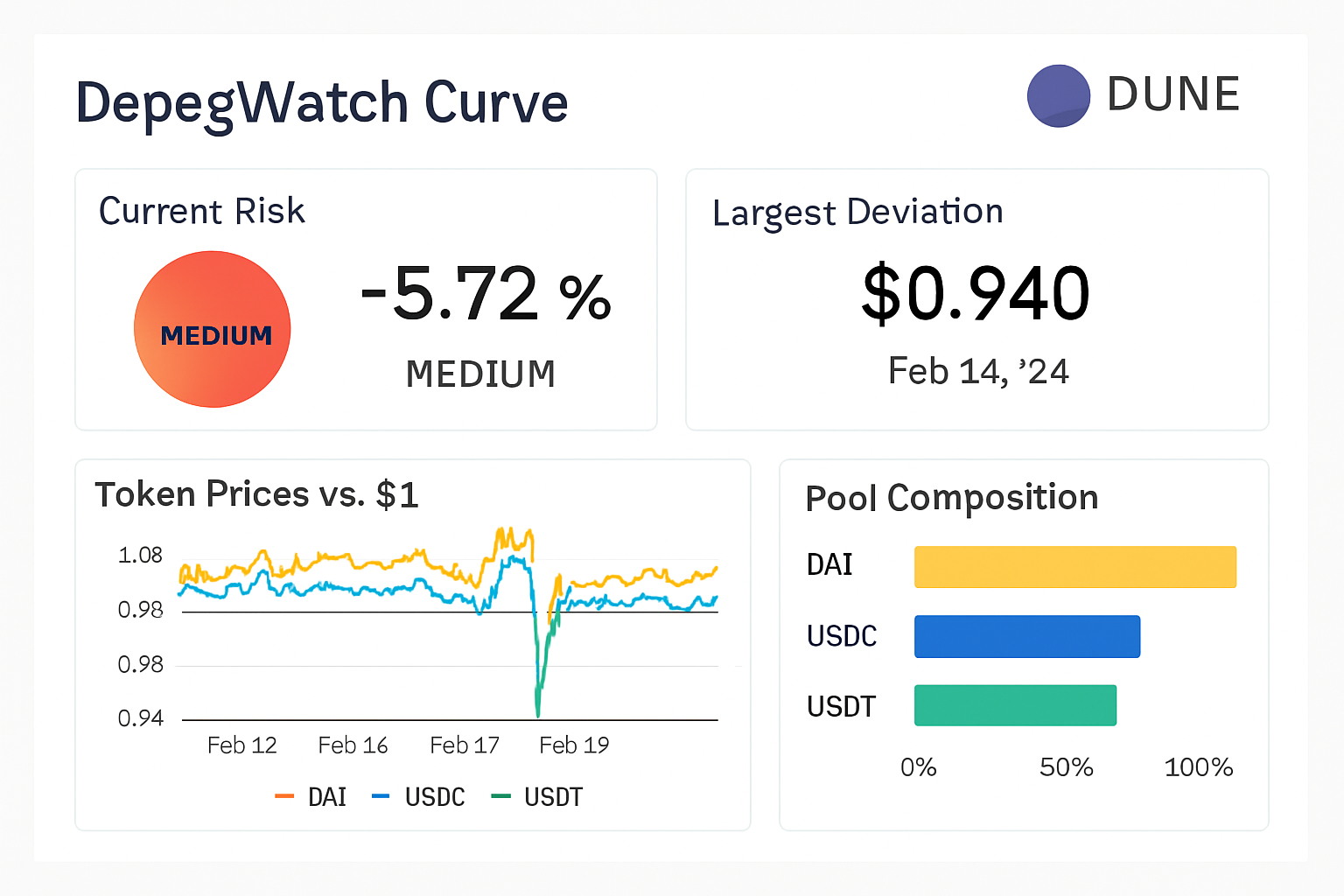Select the blue USDC pool composition bar

(1026, 636)
